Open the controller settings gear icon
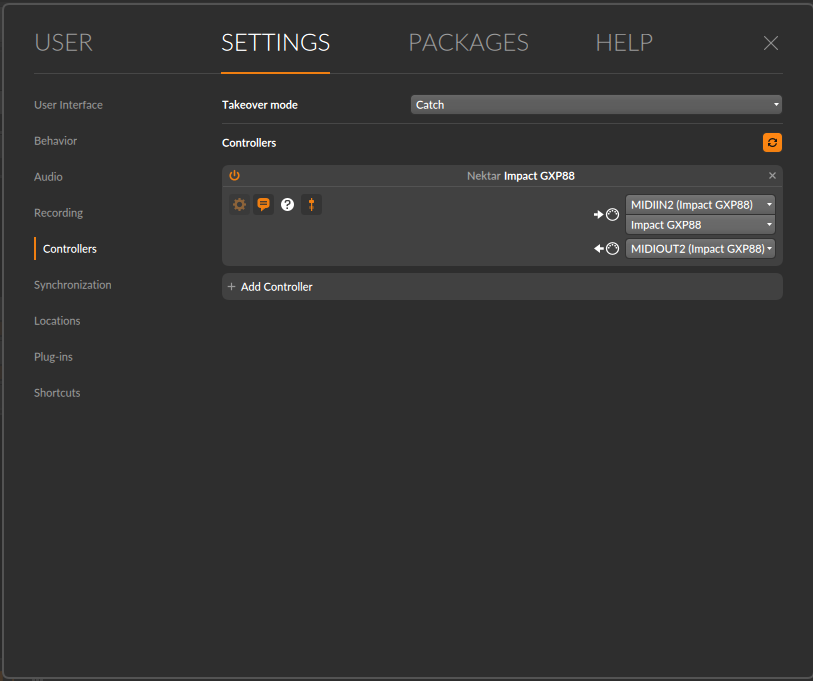 pyautogui.click(x=239, y=205)
